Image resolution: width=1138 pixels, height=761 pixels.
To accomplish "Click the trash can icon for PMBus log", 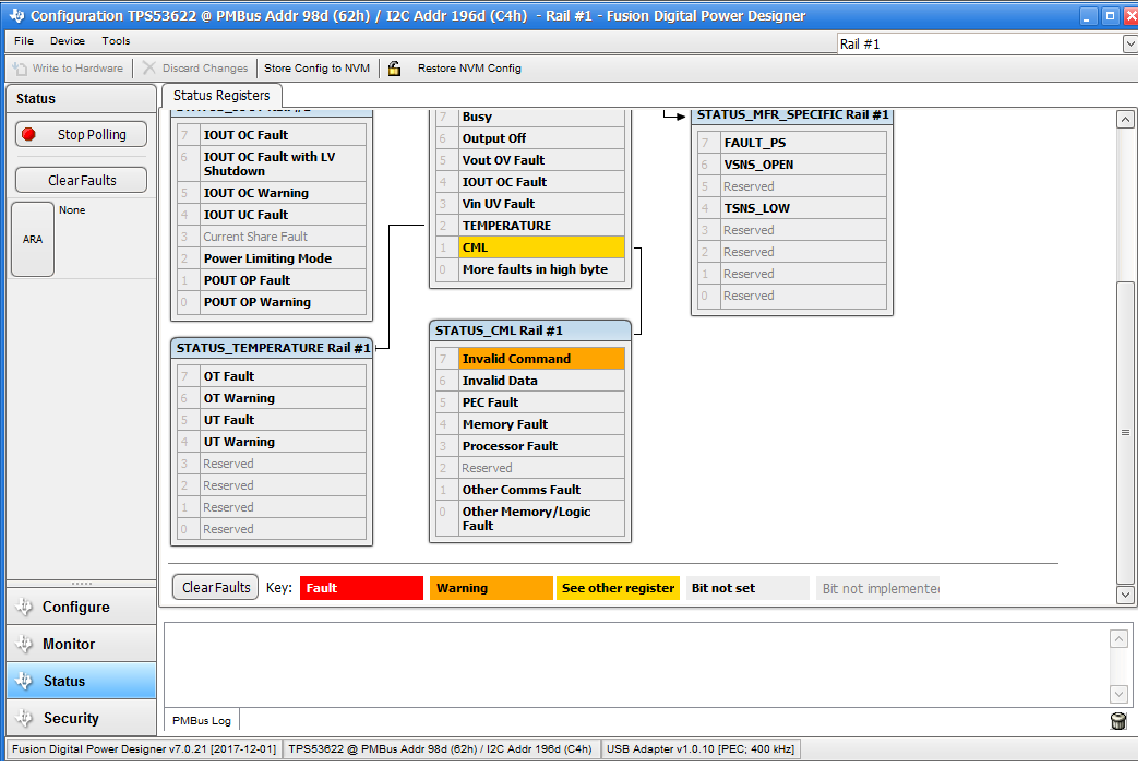I will click(x=1118, y=720).
